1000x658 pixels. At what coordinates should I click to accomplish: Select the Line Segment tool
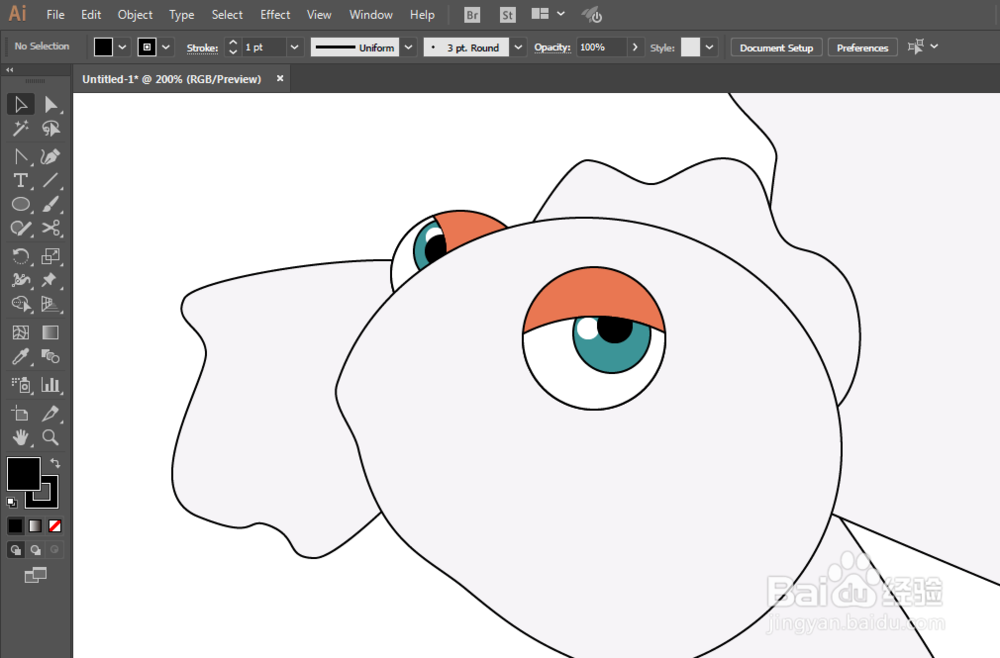click(50, 181)
